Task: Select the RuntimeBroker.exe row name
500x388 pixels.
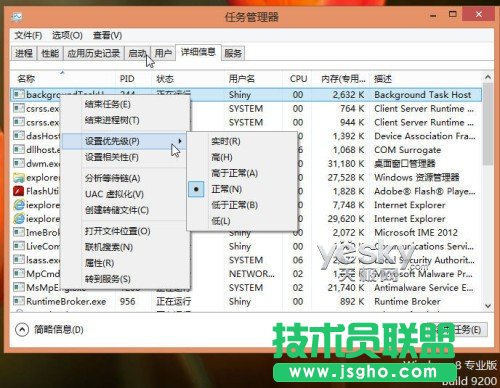Action: [x=66, y=301]
